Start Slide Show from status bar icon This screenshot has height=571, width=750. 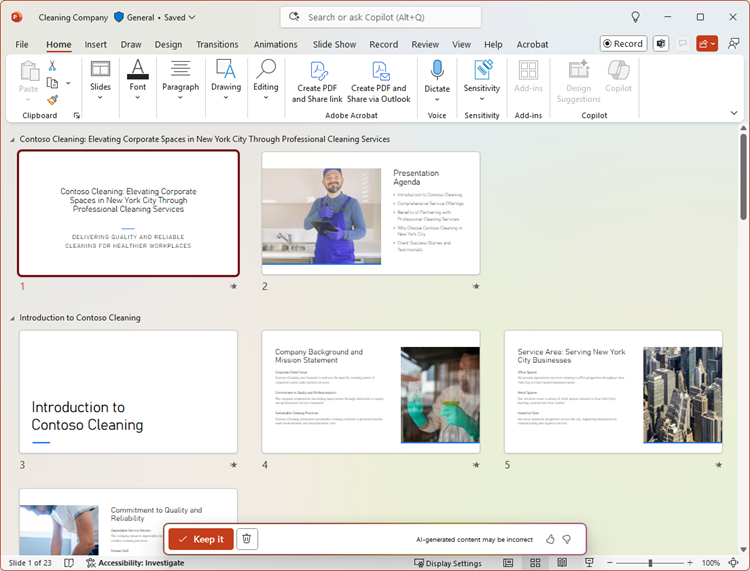click(x=589, y=563)
